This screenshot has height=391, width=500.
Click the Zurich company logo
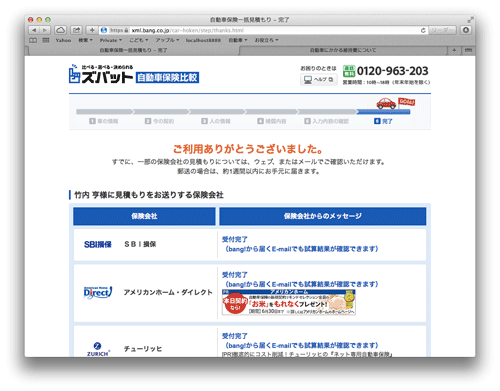pos(97,349)
